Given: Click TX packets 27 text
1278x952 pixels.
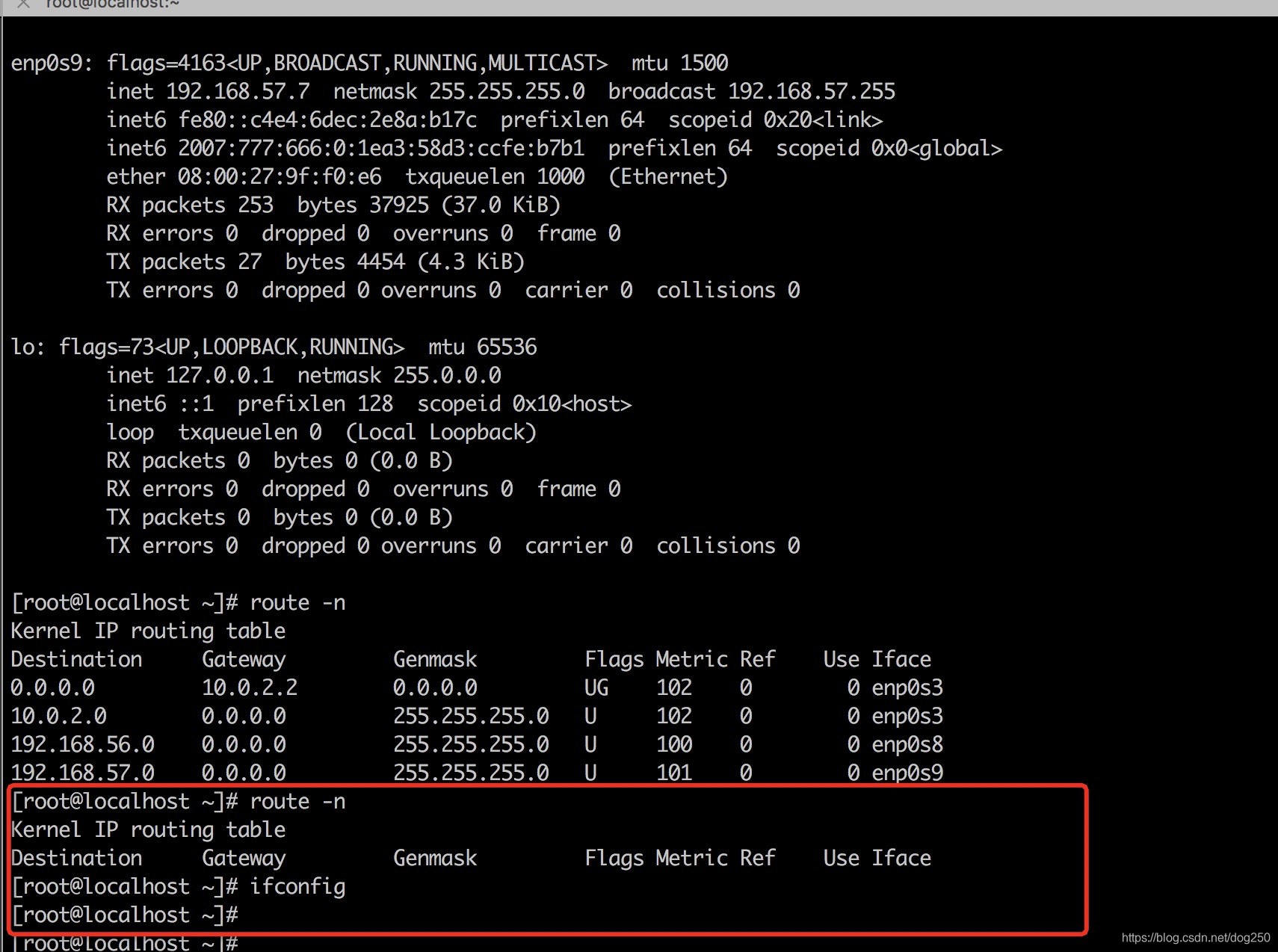Looking at the screenshot, I should point(184,262).
